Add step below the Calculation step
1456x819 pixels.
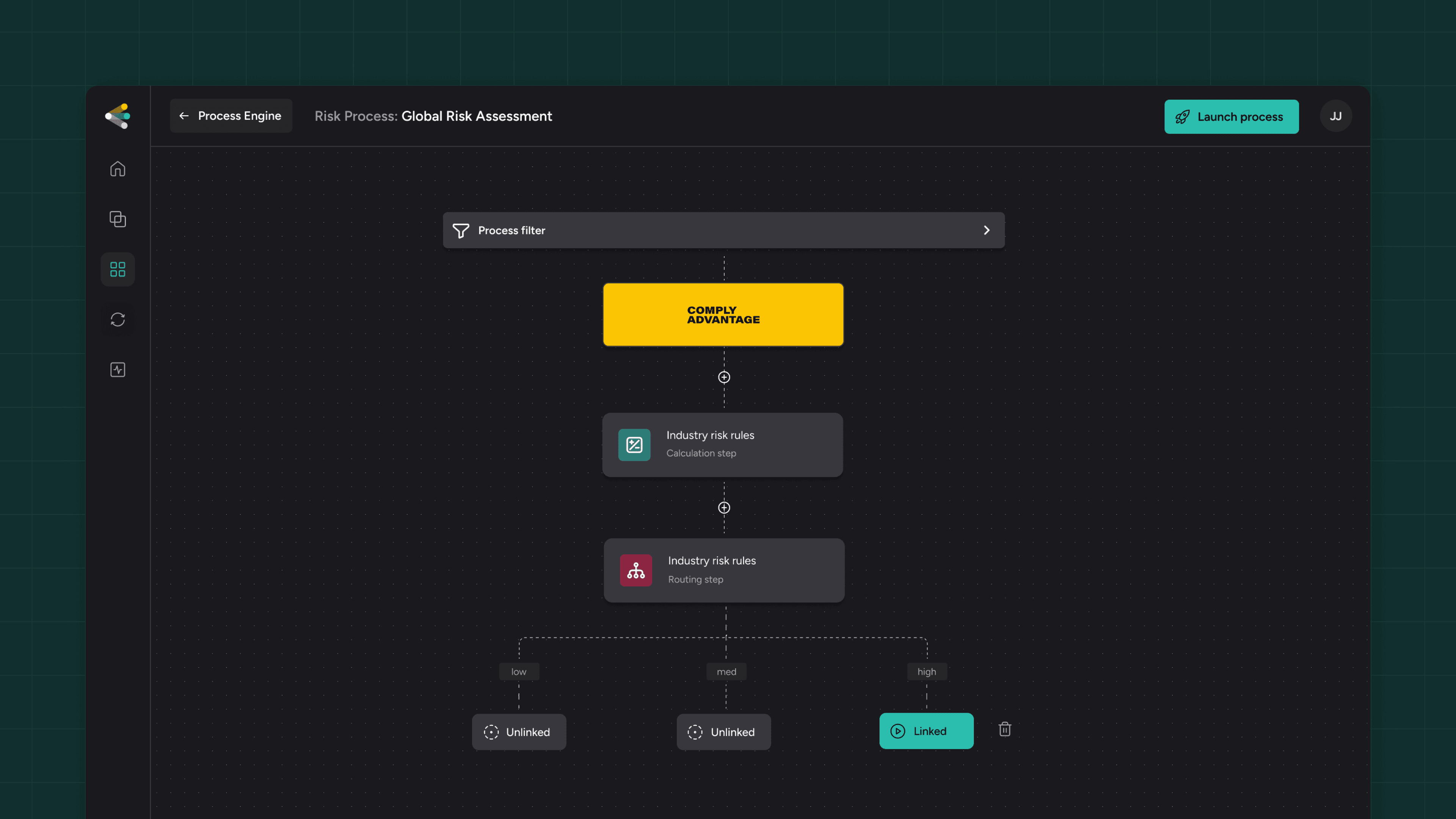point(724,508)
